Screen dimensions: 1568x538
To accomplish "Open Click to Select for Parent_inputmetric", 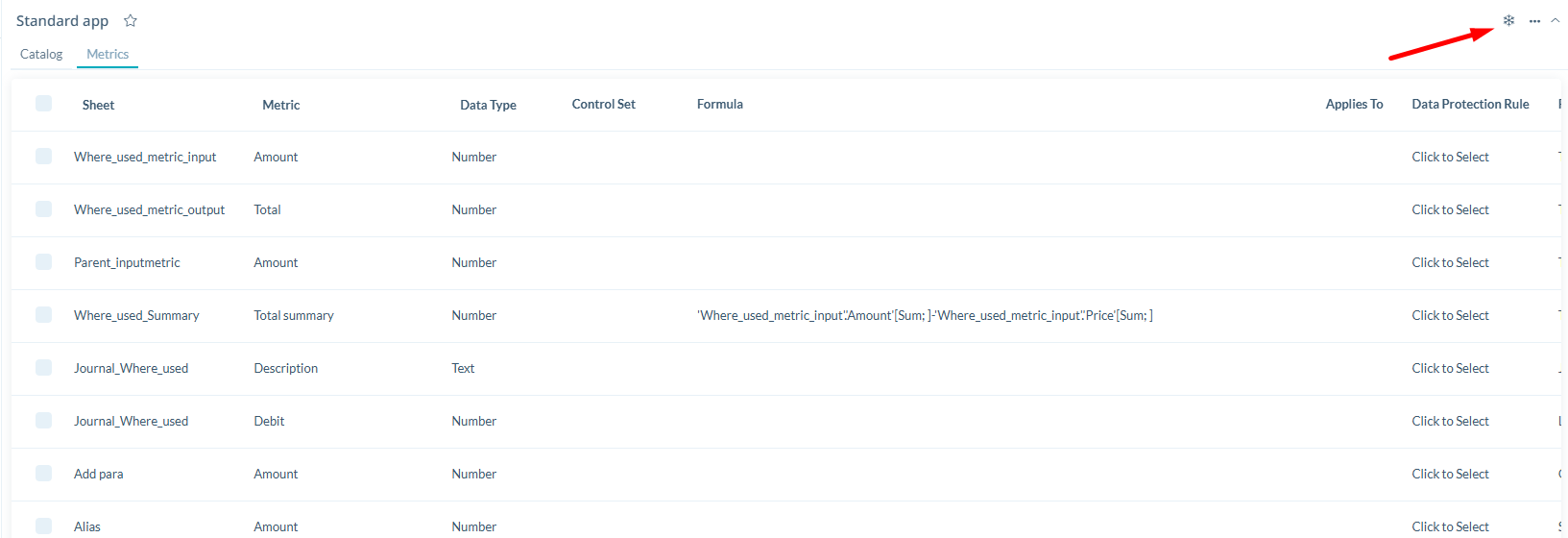I will coord(1450,263).
